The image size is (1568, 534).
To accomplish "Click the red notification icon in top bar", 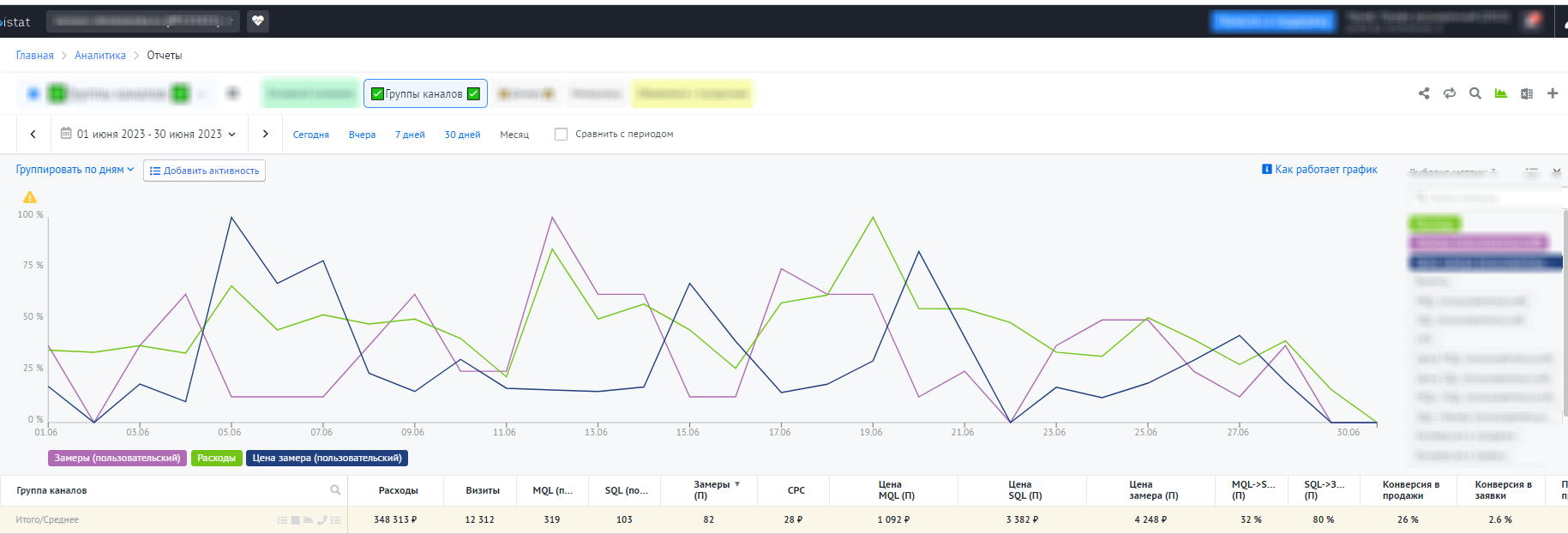I will pos(1533,19).
